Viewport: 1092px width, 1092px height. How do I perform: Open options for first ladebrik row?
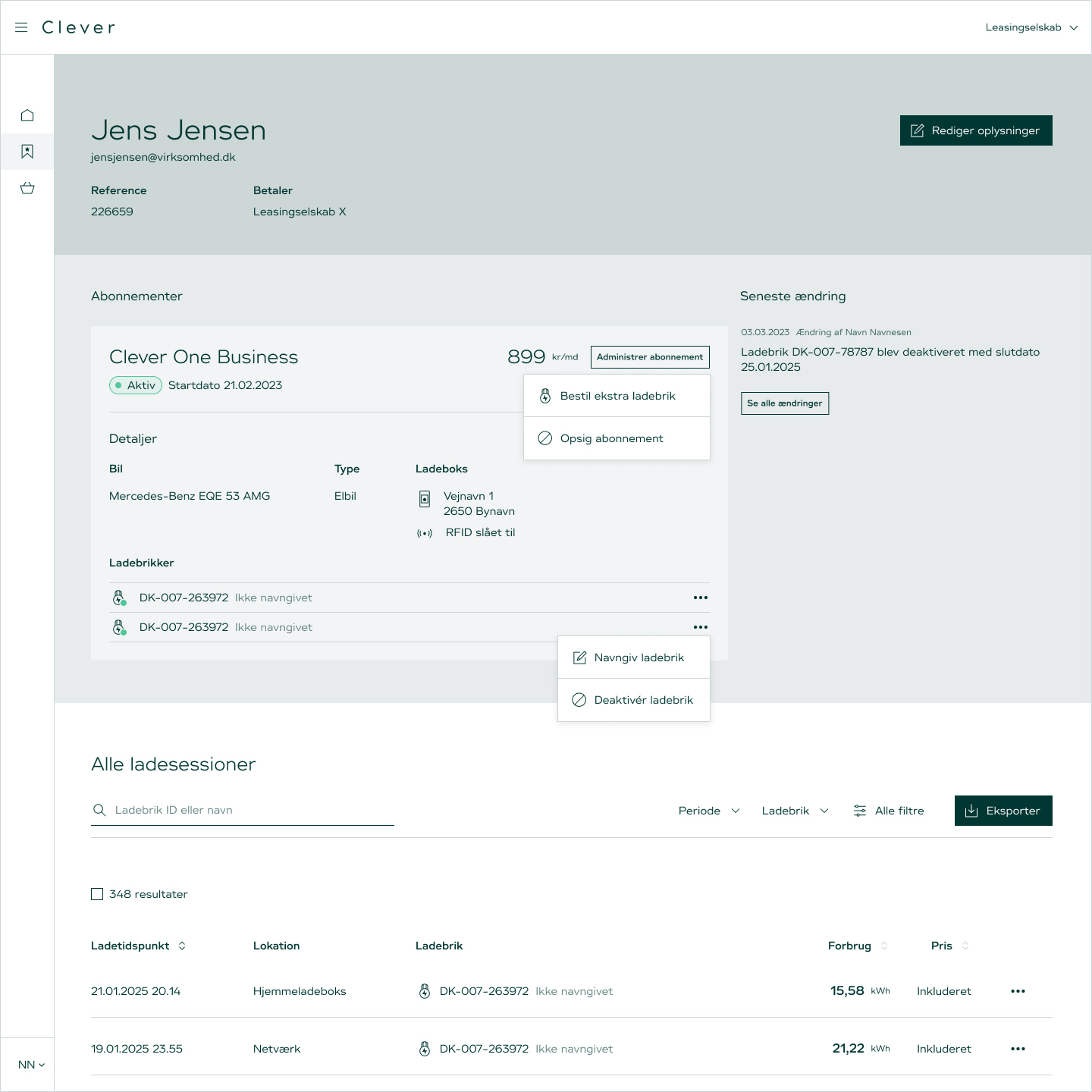click(x=700, y=598)
